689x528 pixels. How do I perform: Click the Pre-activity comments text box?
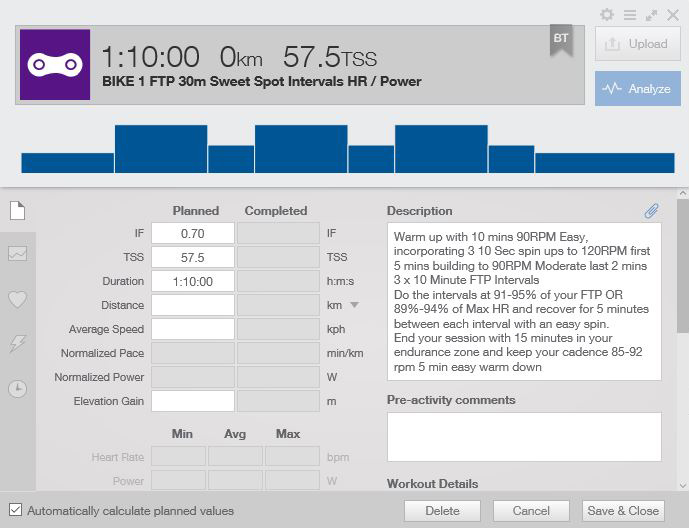[524, 437]
